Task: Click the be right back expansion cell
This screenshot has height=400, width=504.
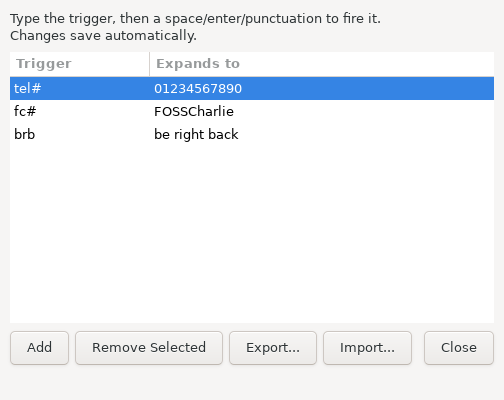Action: click(x=196, y=135)
